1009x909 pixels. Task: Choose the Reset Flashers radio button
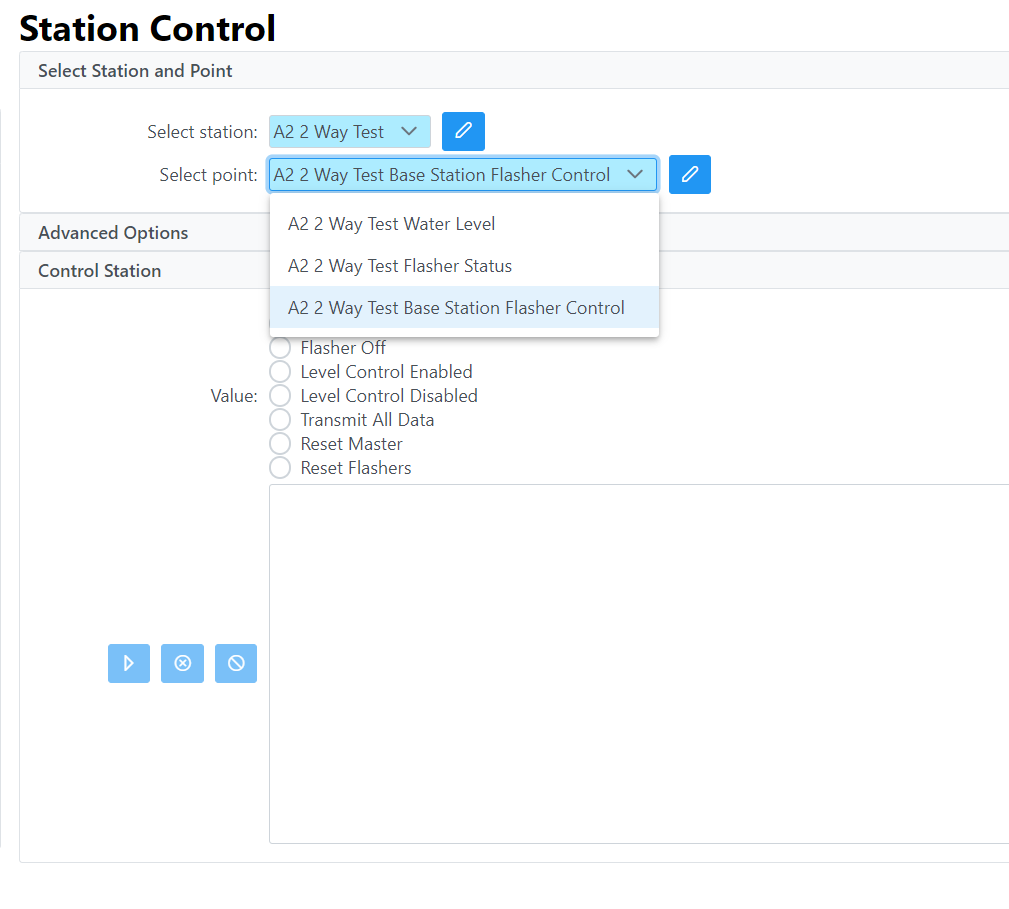(281, 468)
